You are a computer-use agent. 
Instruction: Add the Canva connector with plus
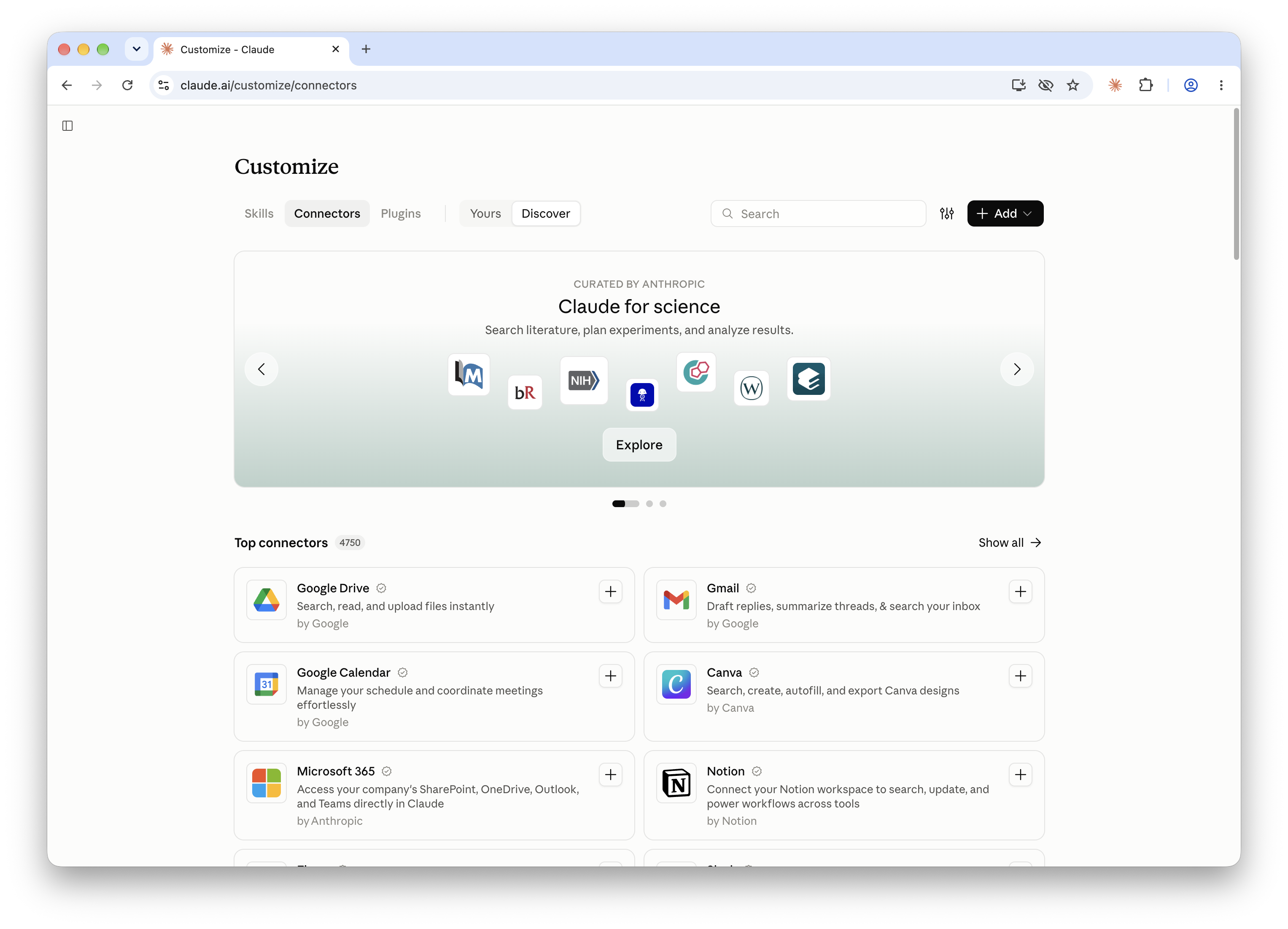1021,675
